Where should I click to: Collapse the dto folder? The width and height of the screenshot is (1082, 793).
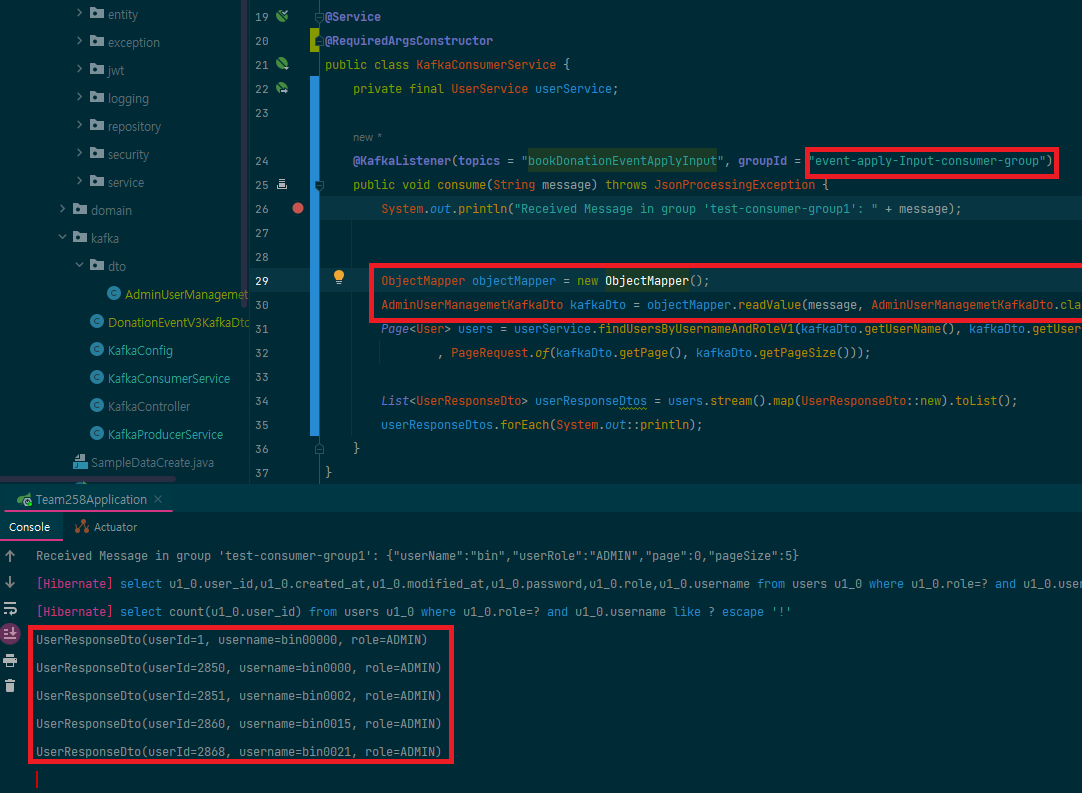pyautogui.click(x=79, y=264)
